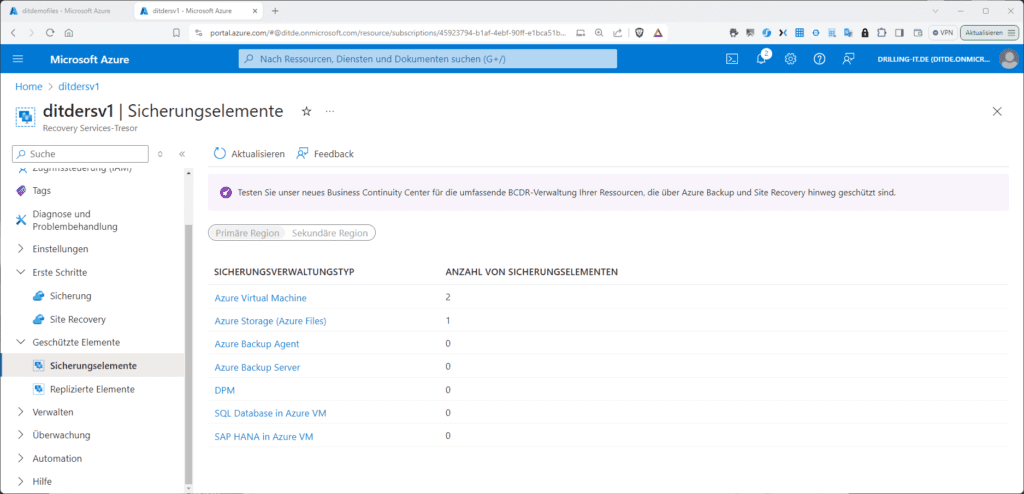Click the Replizierte Elemente icon
The height and width of the screenshot is (494, 1024).
(x=39, y=389)
